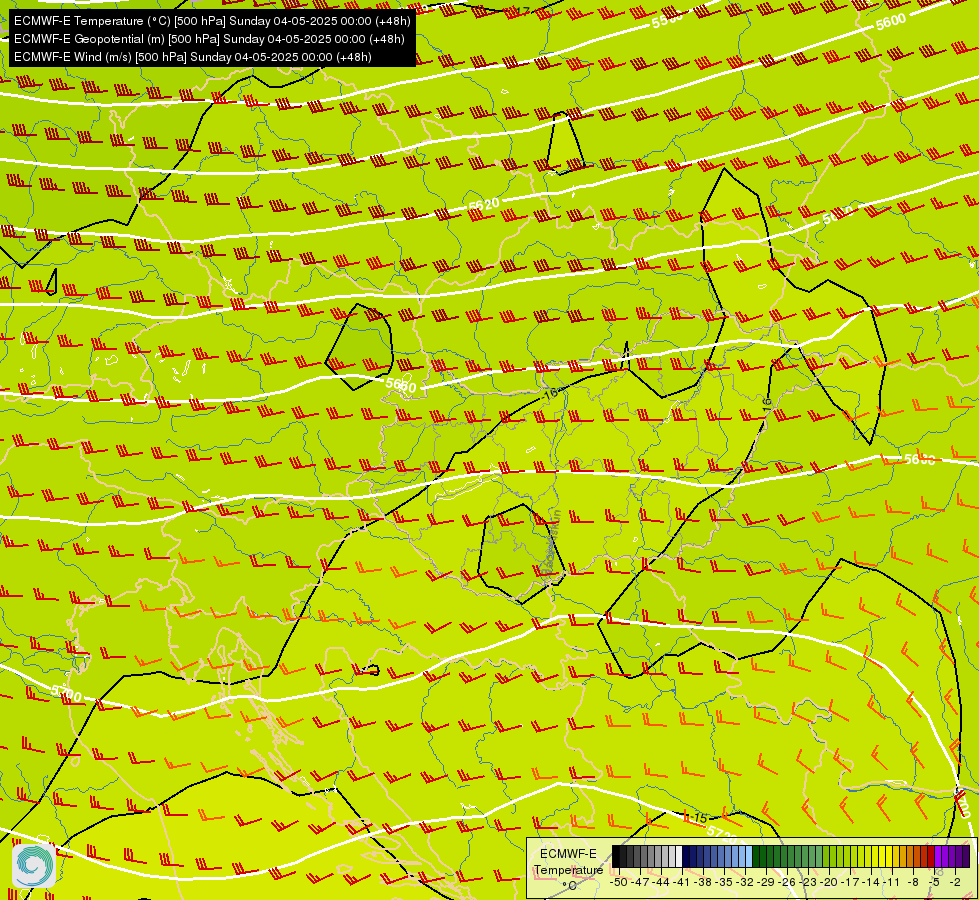
Task: Click the -20 tick label in legend
Action: pyautogui.click(x=829, y=882)
